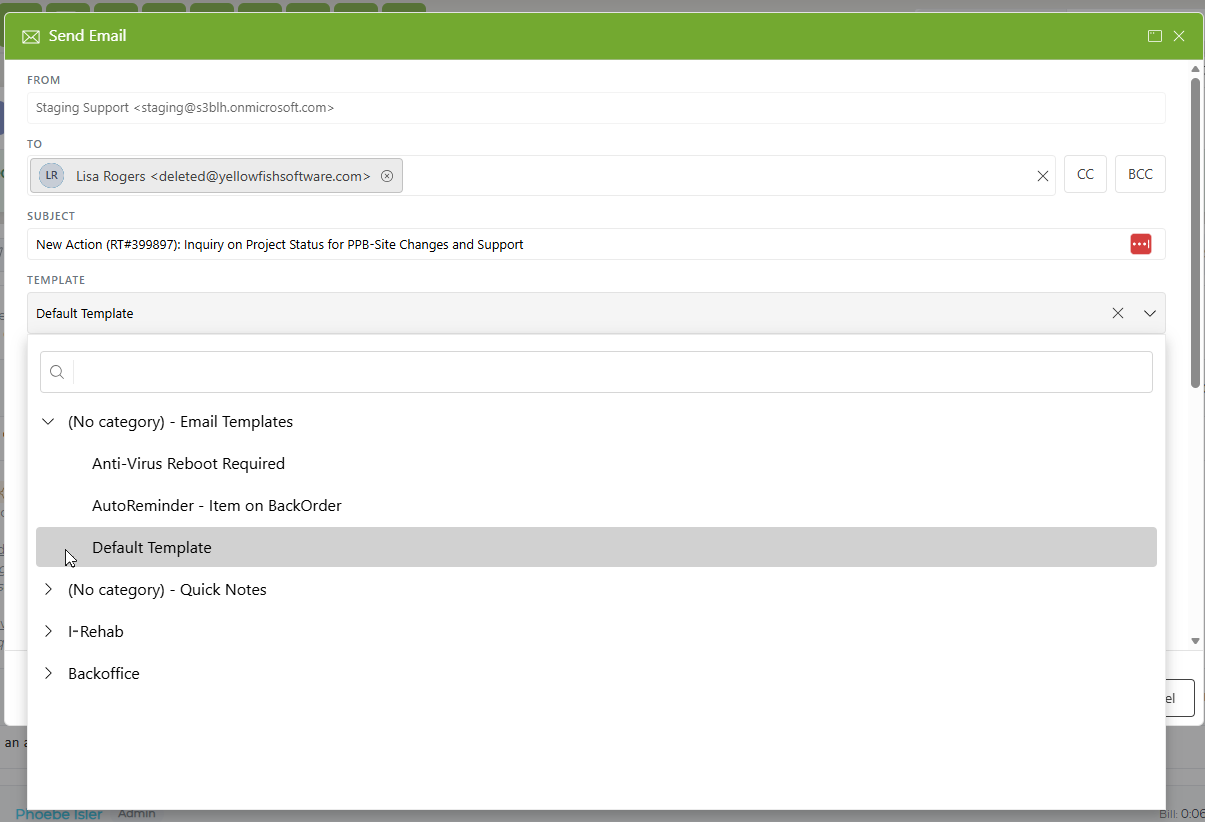Expand the I-Rehab category

tap(47, 632)
